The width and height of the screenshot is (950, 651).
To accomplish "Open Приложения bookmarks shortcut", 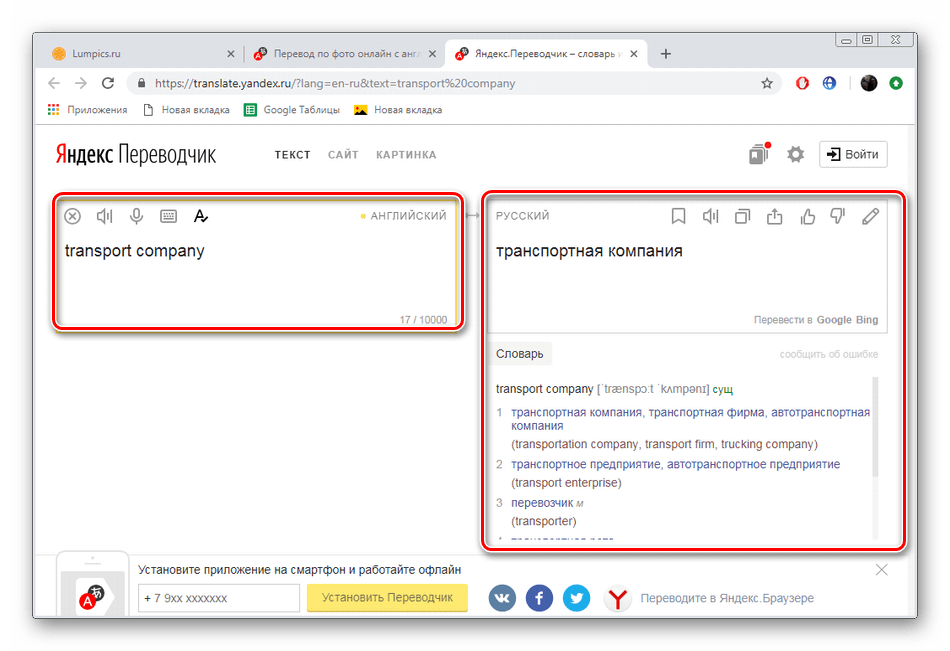I will coord(87,110).
